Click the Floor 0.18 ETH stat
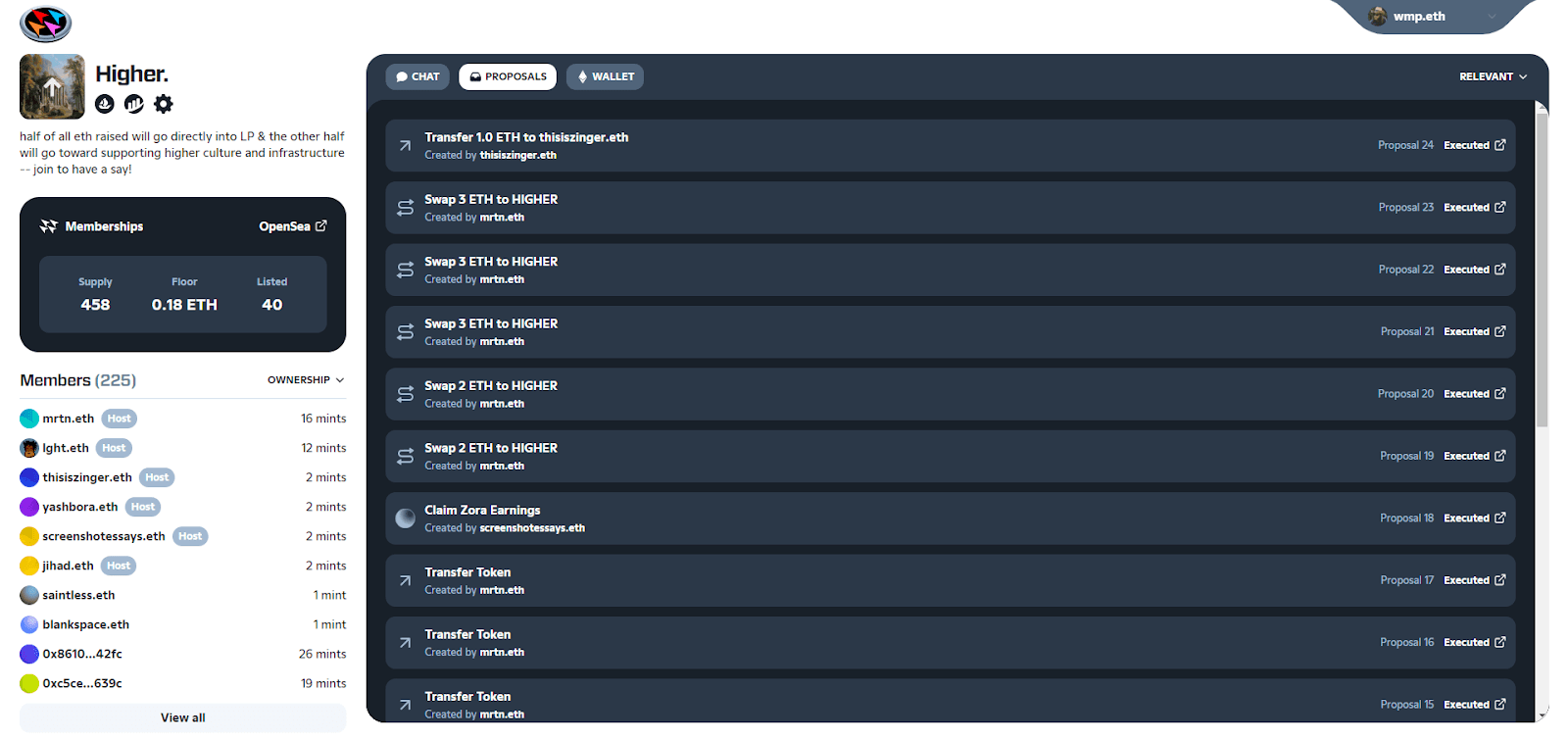 coord(184,294)
